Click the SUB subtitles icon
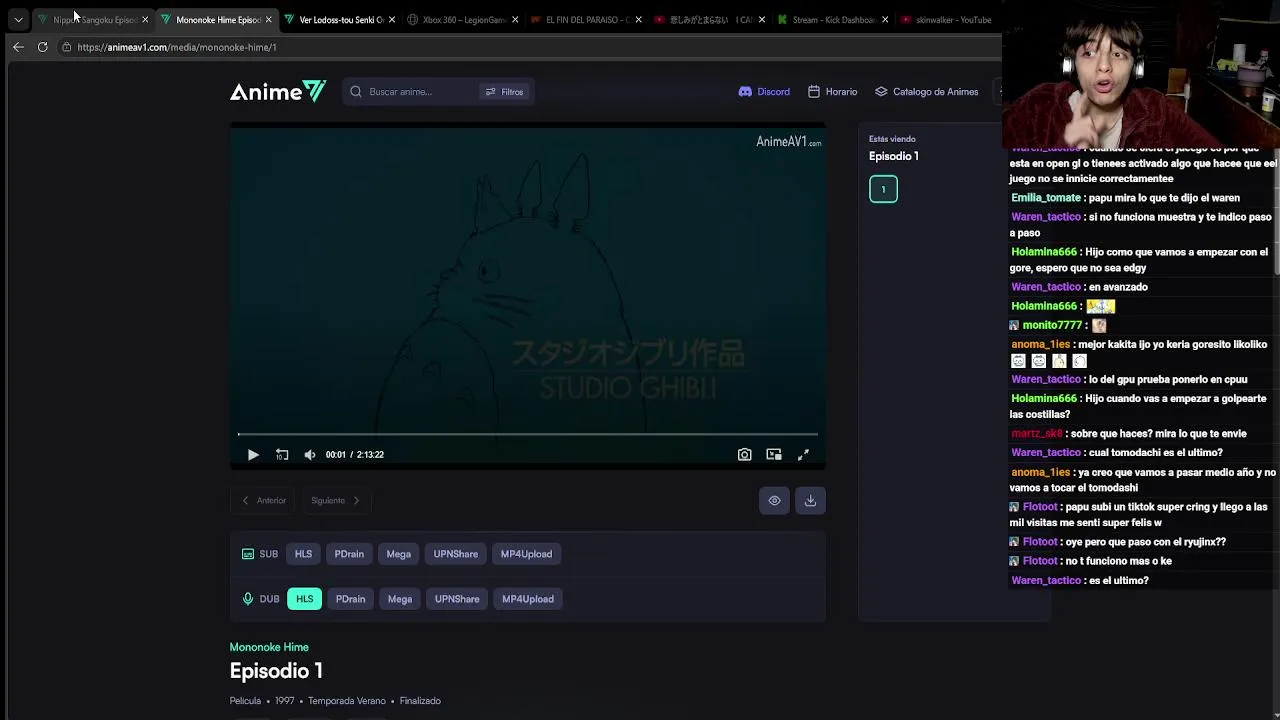The width and height of the screenshot is (1280, 720). coord(248,554)
